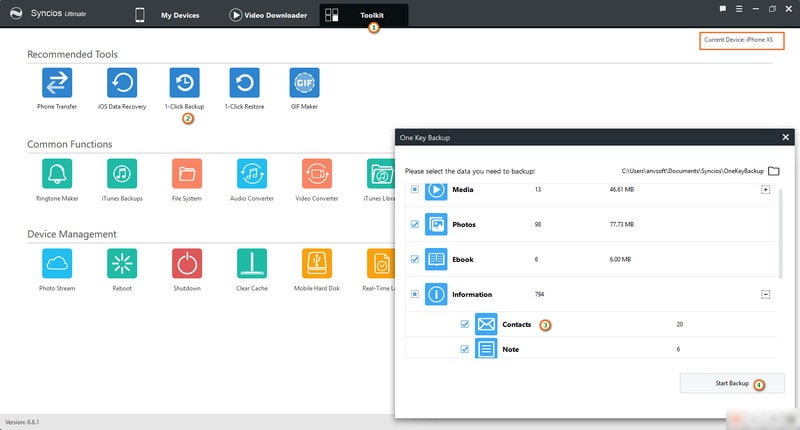Open the 1-Click Restore tool

pyautogui.click(x=244, y=83)
